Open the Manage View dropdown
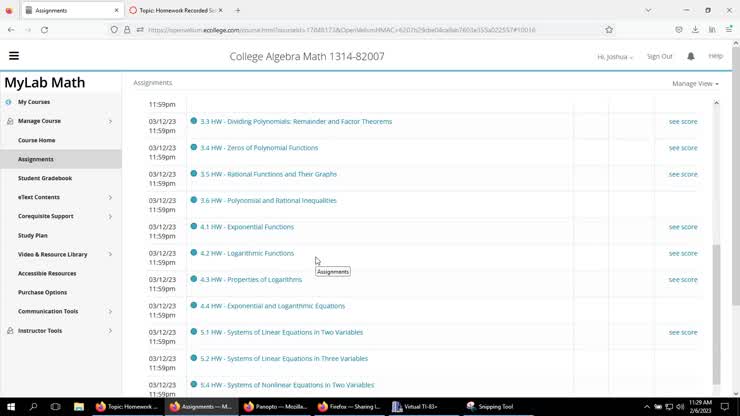Screen dimensions: 740x416 (x=695, y=84)
